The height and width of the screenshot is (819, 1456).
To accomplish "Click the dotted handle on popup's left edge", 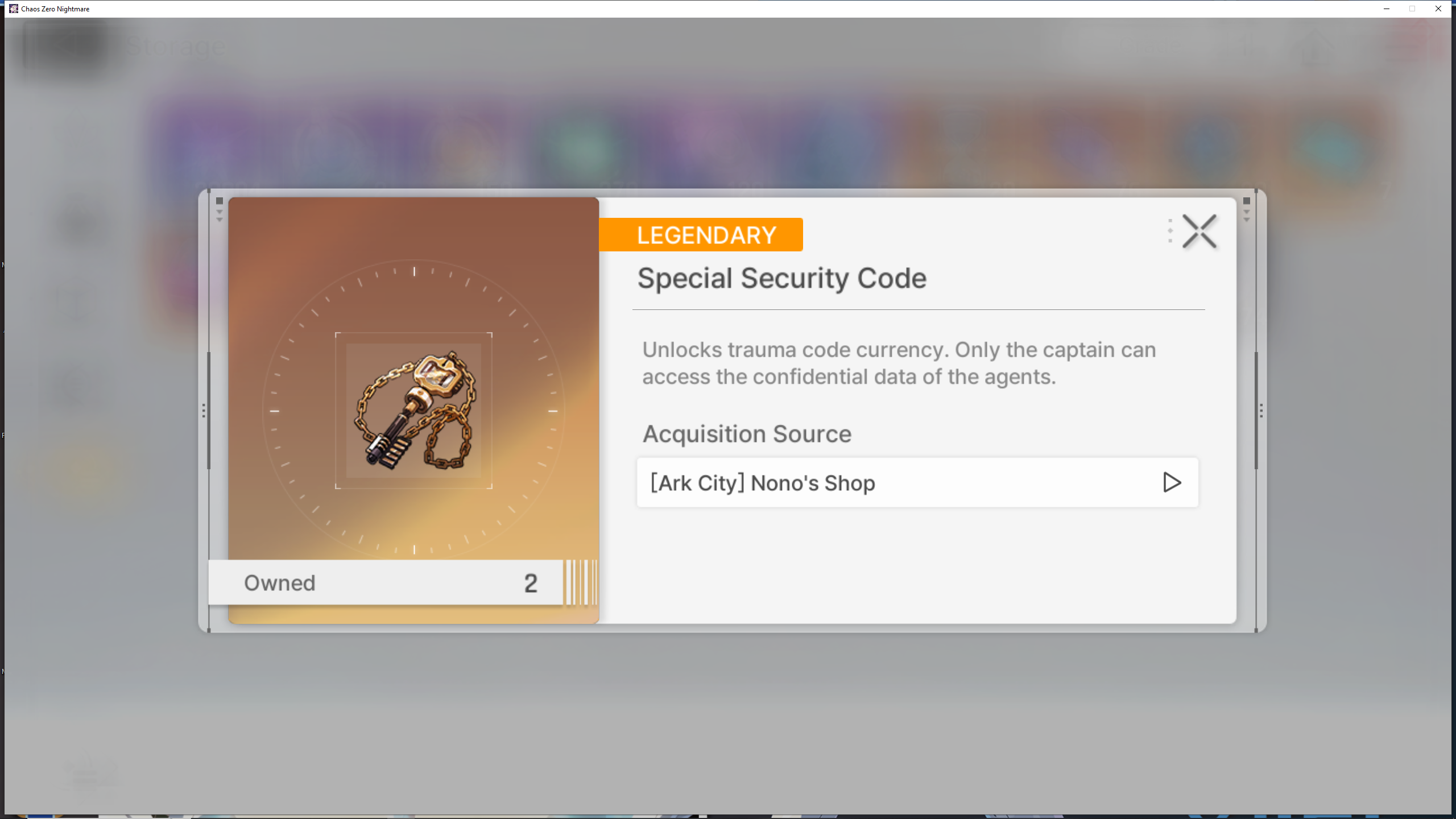I will pos(204,411).
